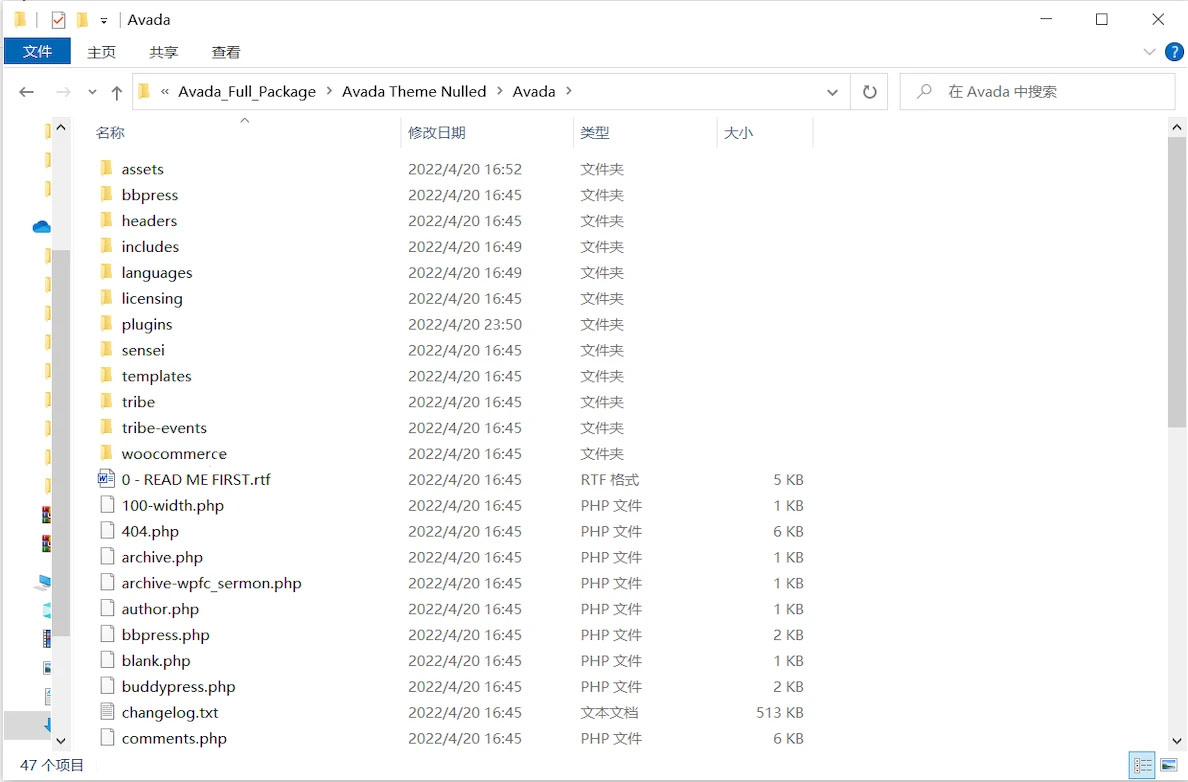Select the licensing folder icon
Viewport: 1188px width, 782px height.
tap(107, 297)
